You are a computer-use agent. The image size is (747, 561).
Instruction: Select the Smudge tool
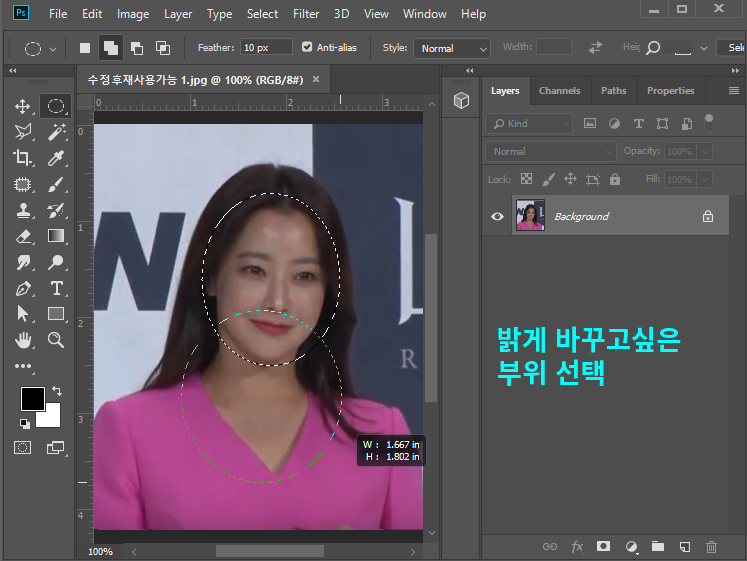tap(22, 262)
